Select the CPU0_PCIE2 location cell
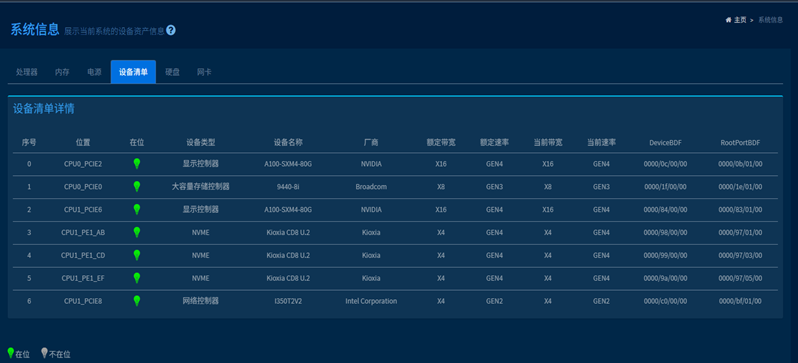Viewport: 798px width, 363px height. pyautogui.click(x=83, y=164)
